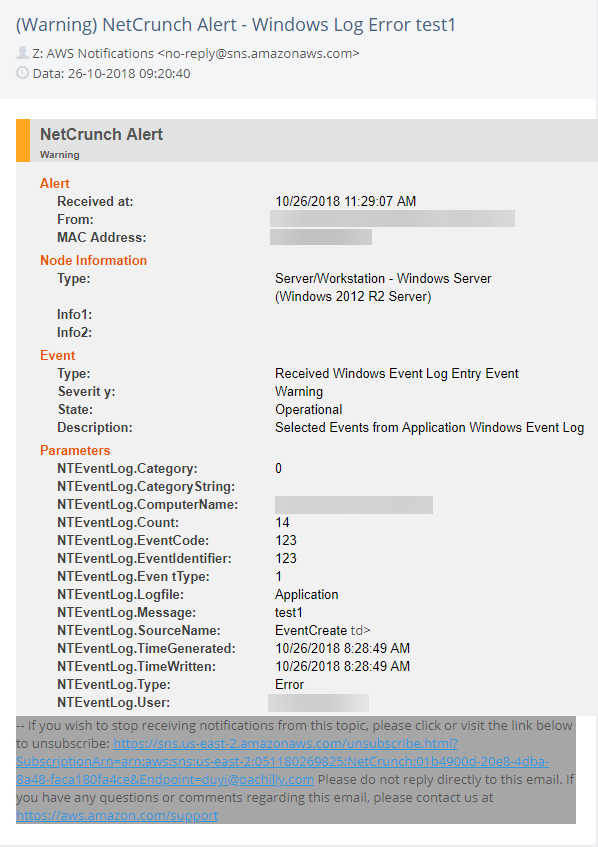Click the date 26-10-2018 09:20:40

[129, 73]
